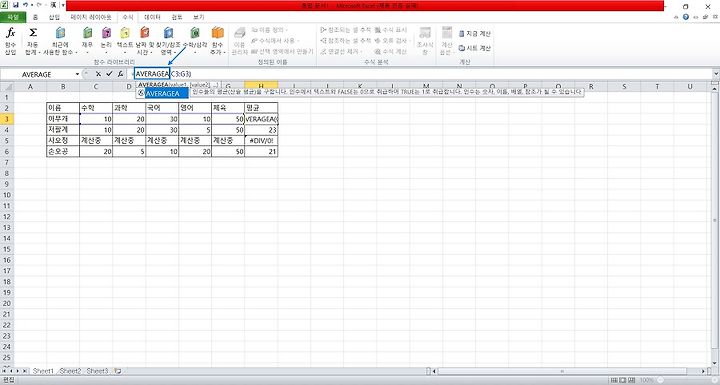Open Calculation Options (계산 옵션)

point(447,41)
